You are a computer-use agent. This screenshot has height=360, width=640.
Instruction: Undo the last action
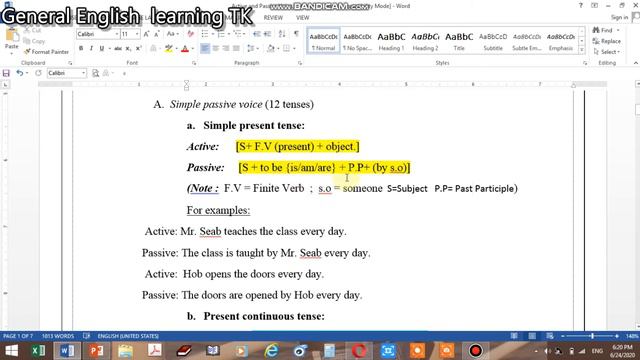pyautogui.click(x=19, y=73)
